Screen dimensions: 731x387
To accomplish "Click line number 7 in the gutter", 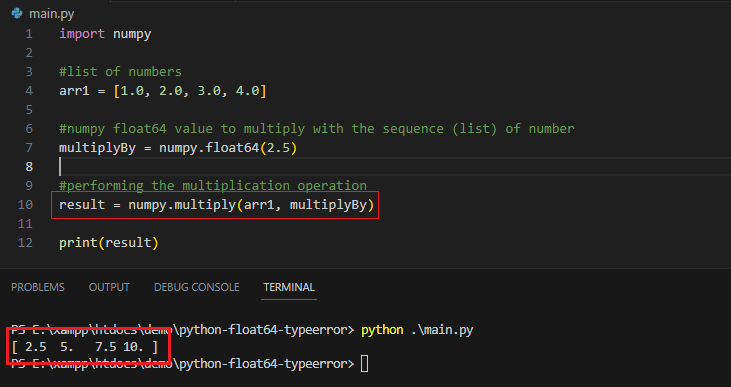I will (29, 148).
